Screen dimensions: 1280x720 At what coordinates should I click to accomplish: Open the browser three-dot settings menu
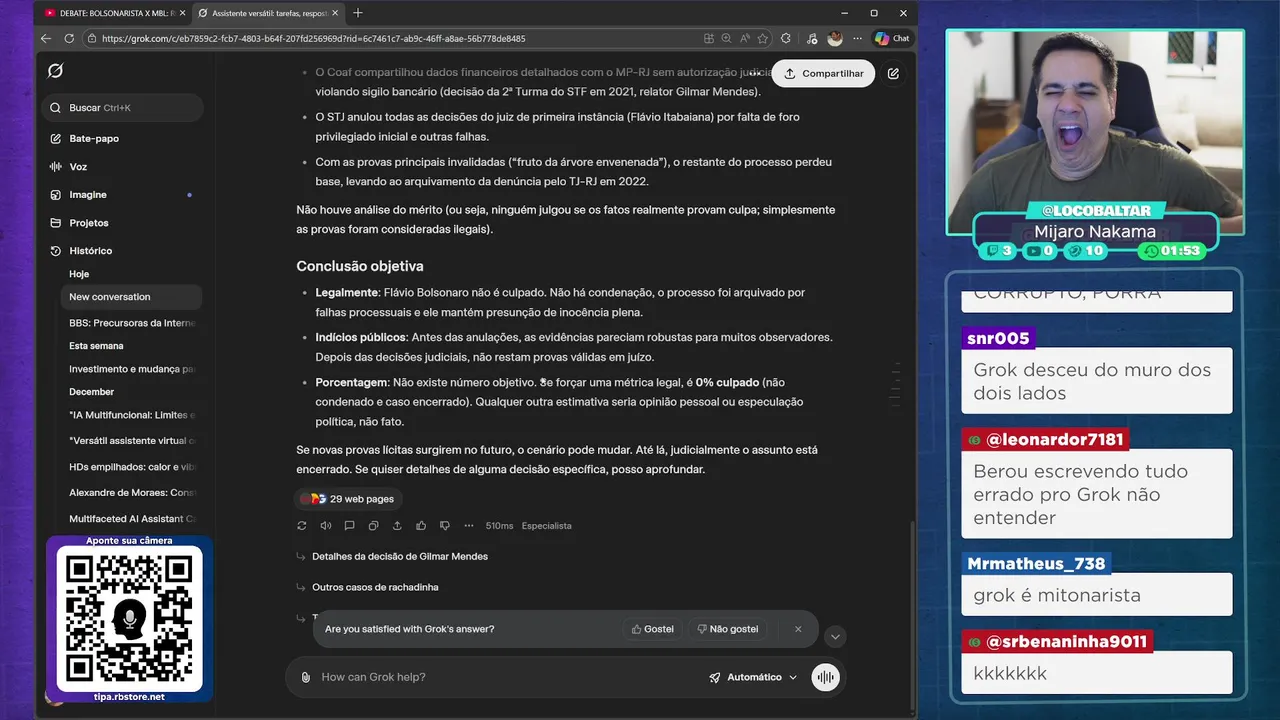tap(856, 38)
